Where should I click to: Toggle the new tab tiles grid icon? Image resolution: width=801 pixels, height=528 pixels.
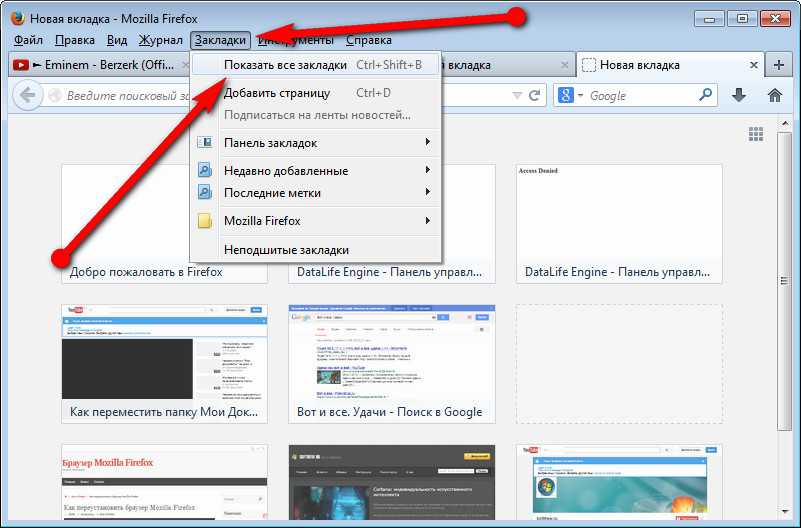pos(756,134)
